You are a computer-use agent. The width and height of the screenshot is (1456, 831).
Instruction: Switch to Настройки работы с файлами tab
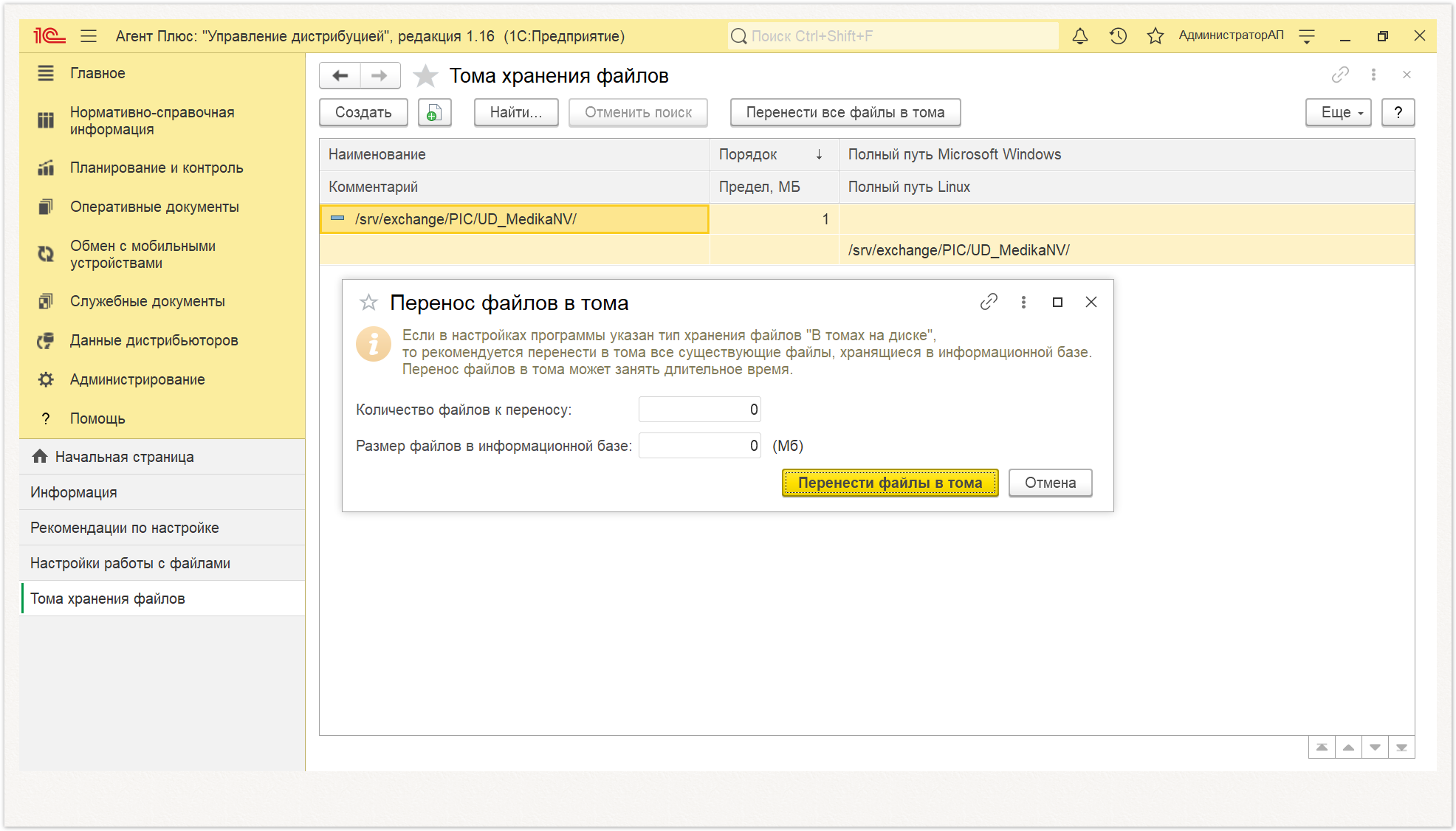162,563
